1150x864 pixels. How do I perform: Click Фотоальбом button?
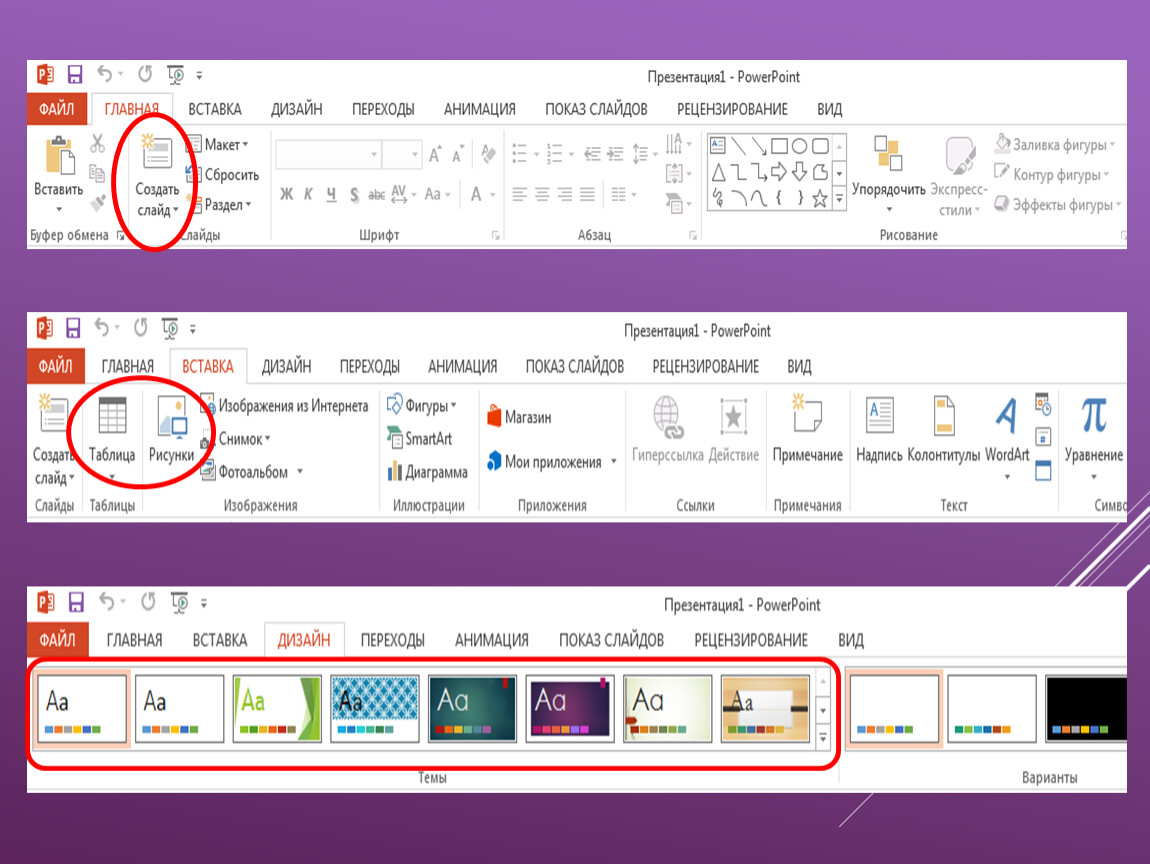tap(252, 472)
